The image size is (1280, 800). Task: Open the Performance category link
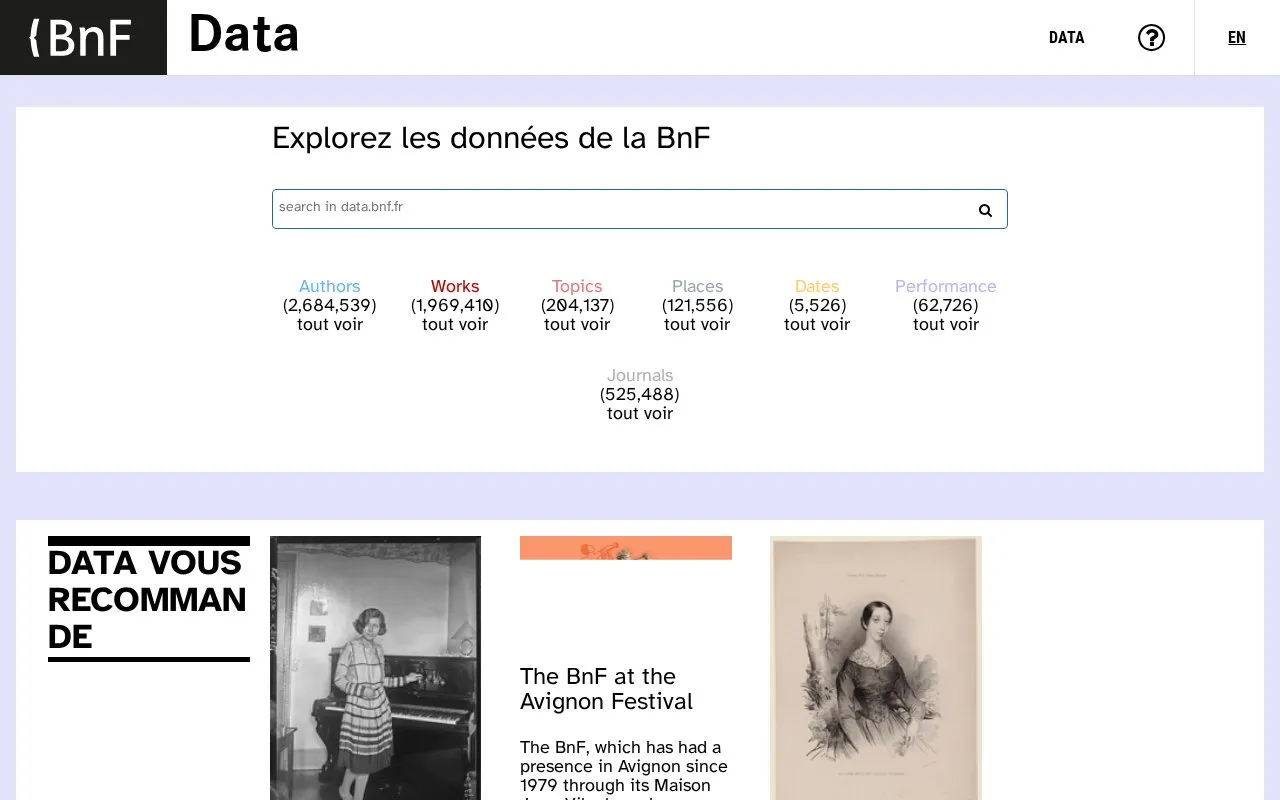[x=945, y=286]
